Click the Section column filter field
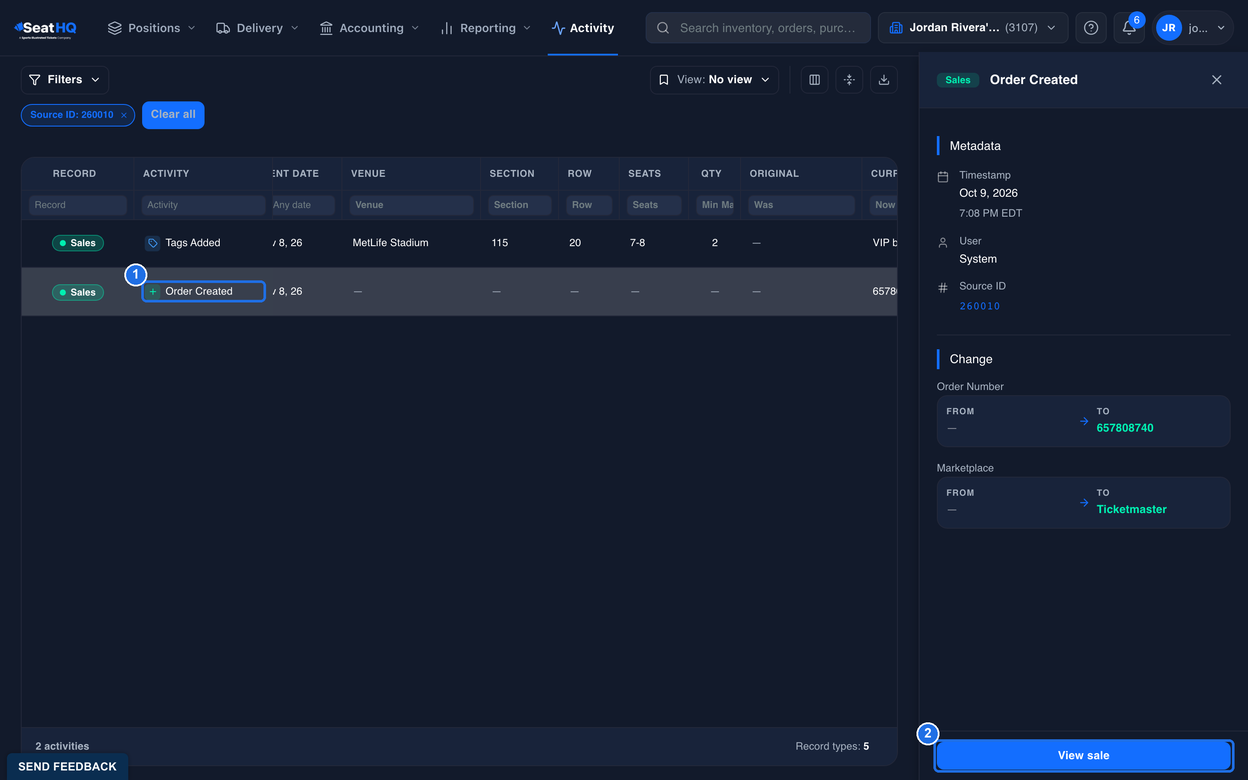The image size is (1248, 780). [519, 205]
